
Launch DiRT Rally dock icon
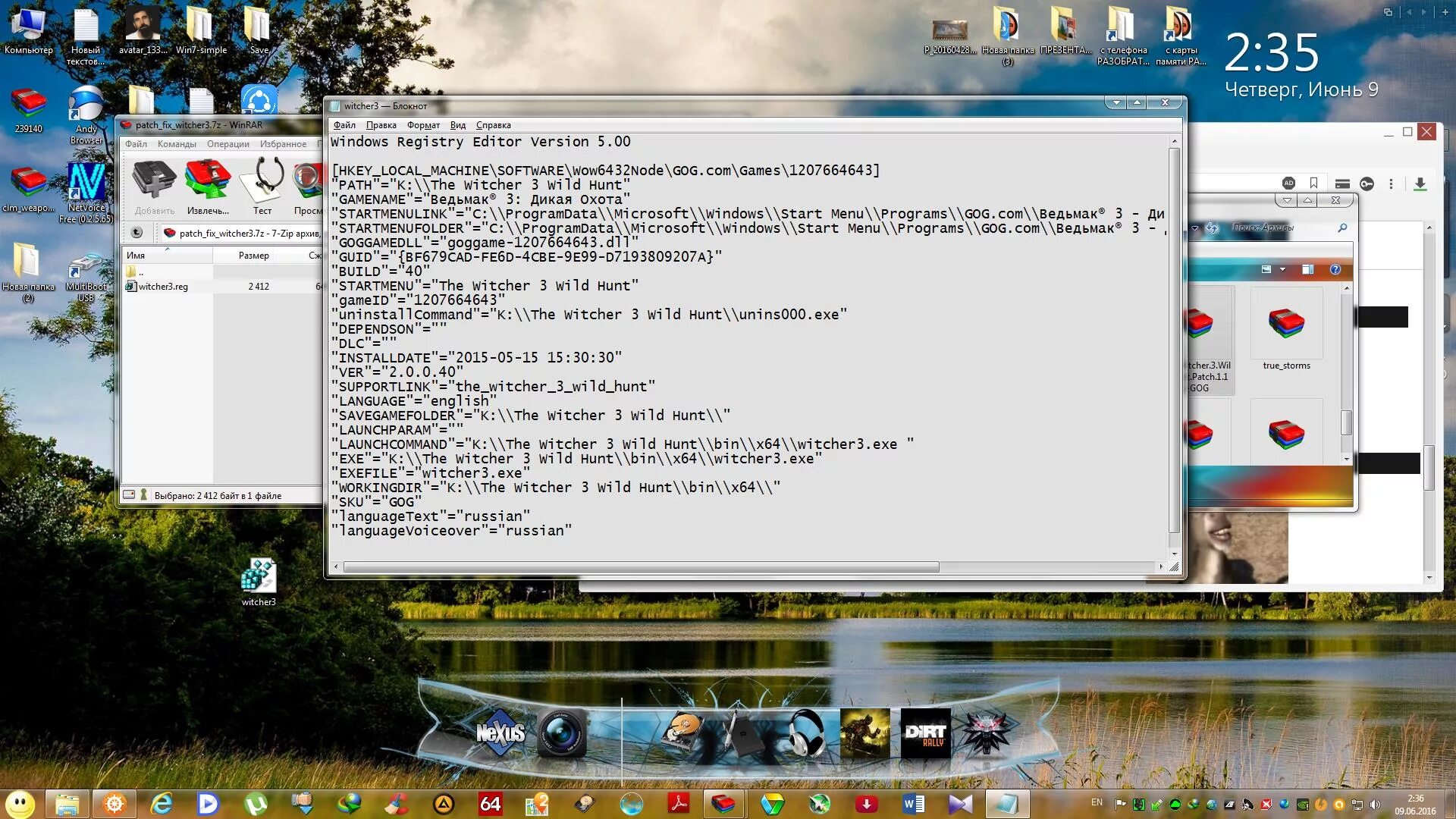click(925, 733)
